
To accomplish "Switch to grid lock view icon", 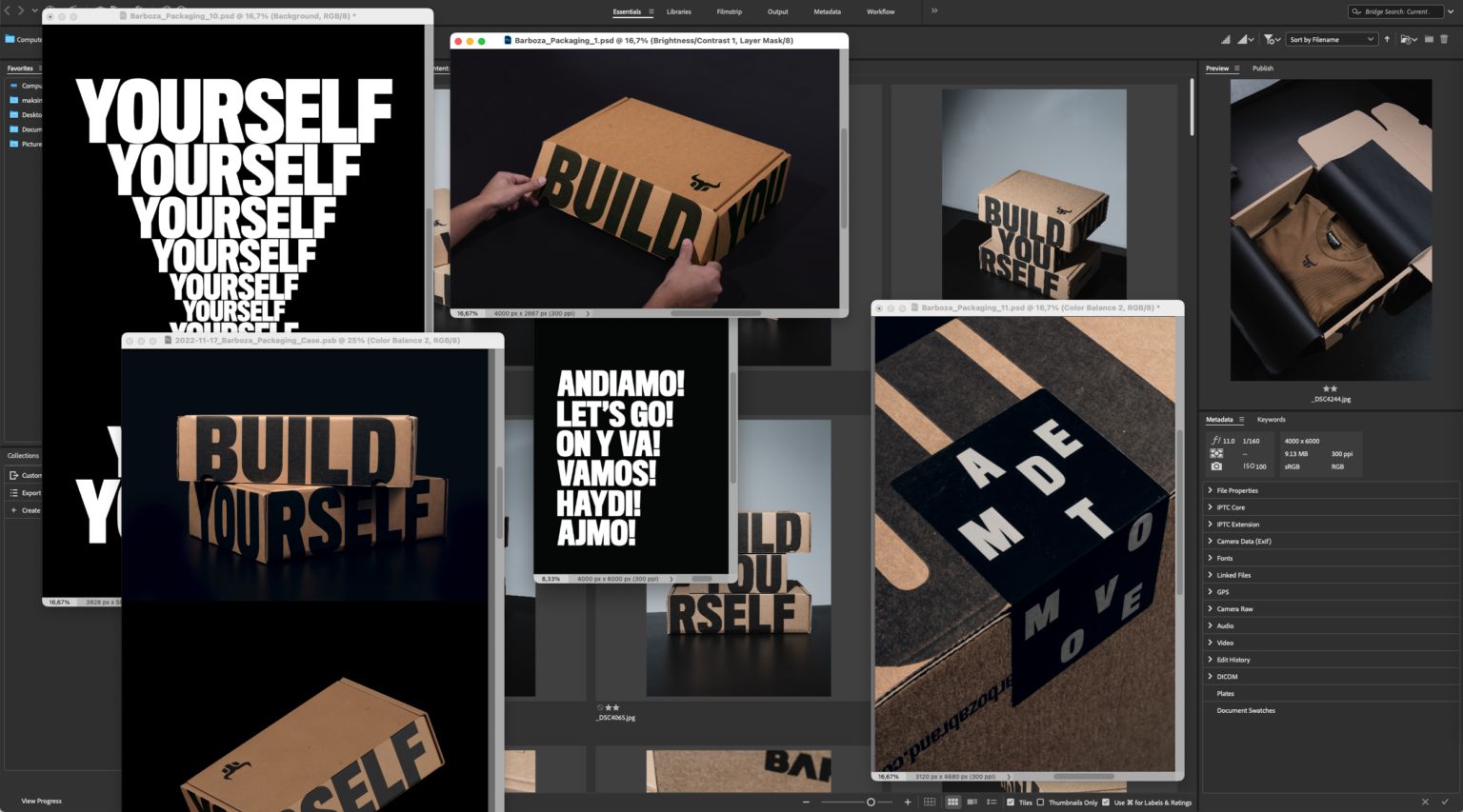I will [930, 802].
